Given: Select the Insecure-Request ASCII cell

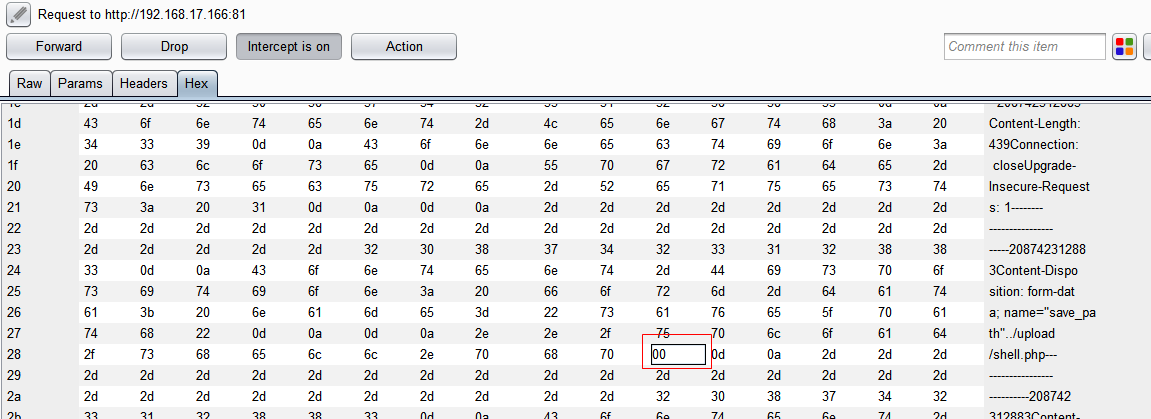Looking at the screenshot, I should point(1039,186).
